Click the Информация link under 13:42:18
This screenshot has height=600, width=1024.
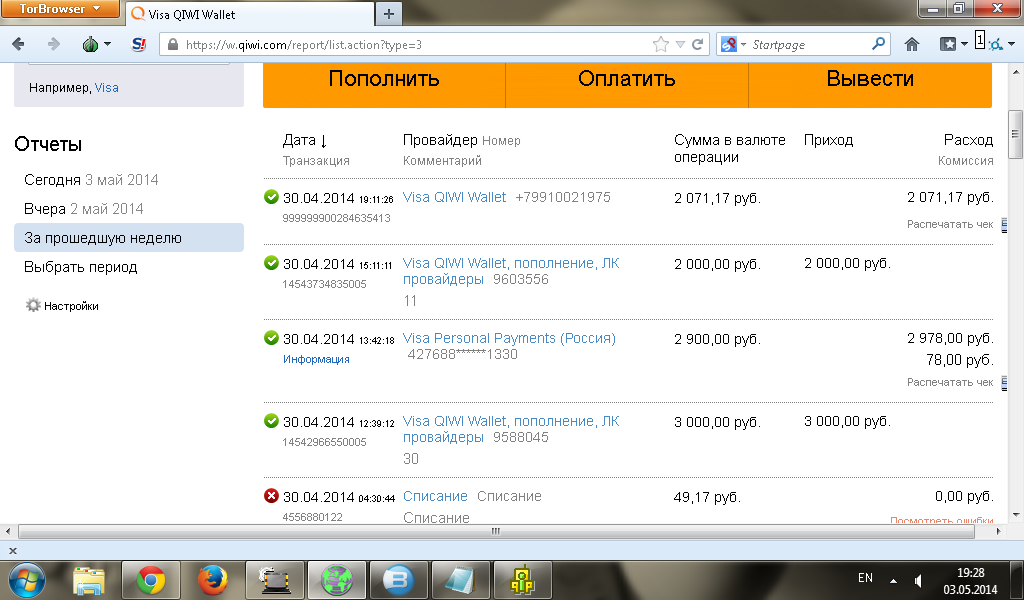(316, 359)
